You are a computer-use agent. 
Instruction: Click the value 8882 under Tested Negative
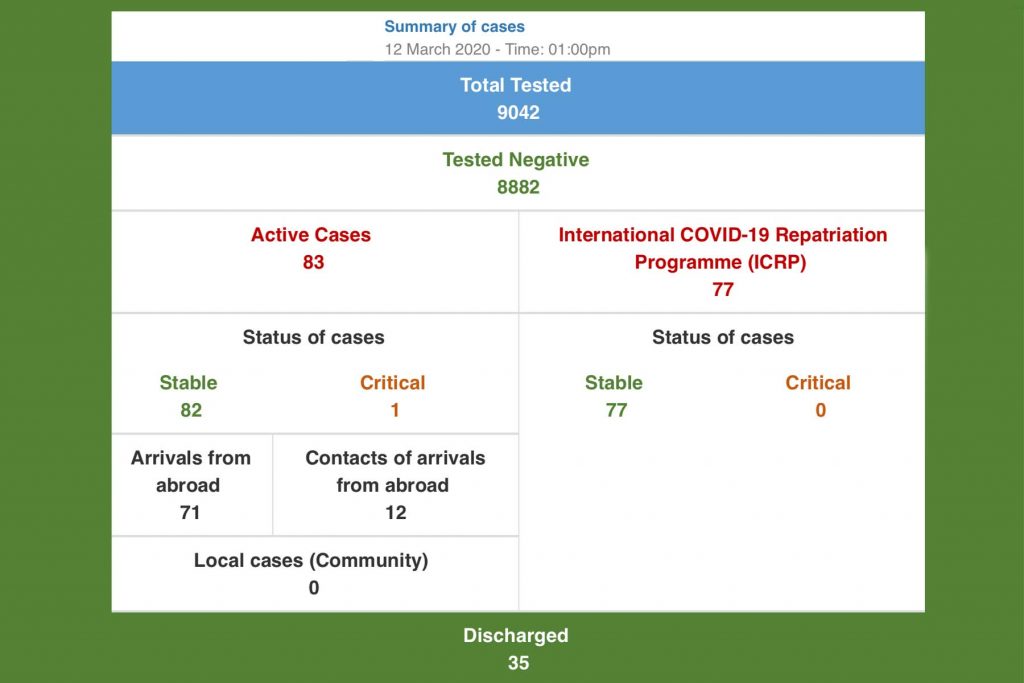(x=516, y=187)
